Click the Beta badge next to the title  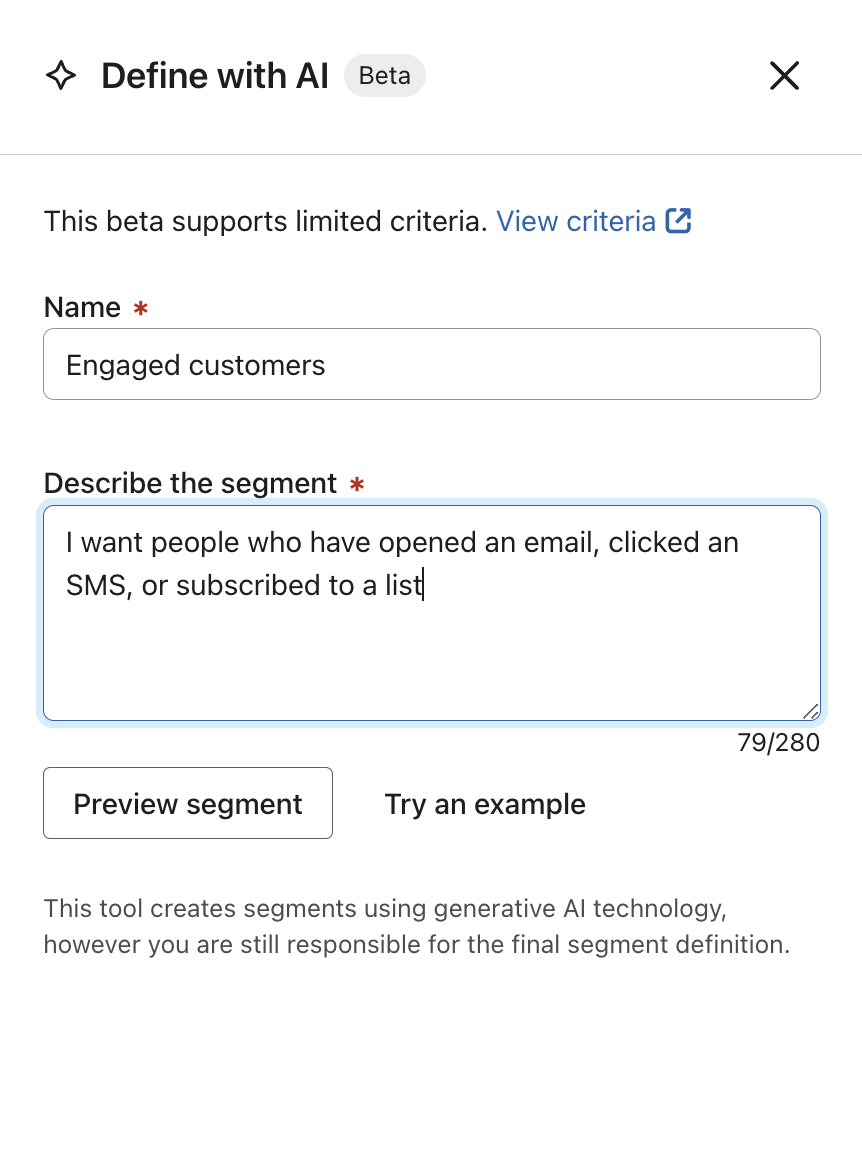[x=384, y=75]
